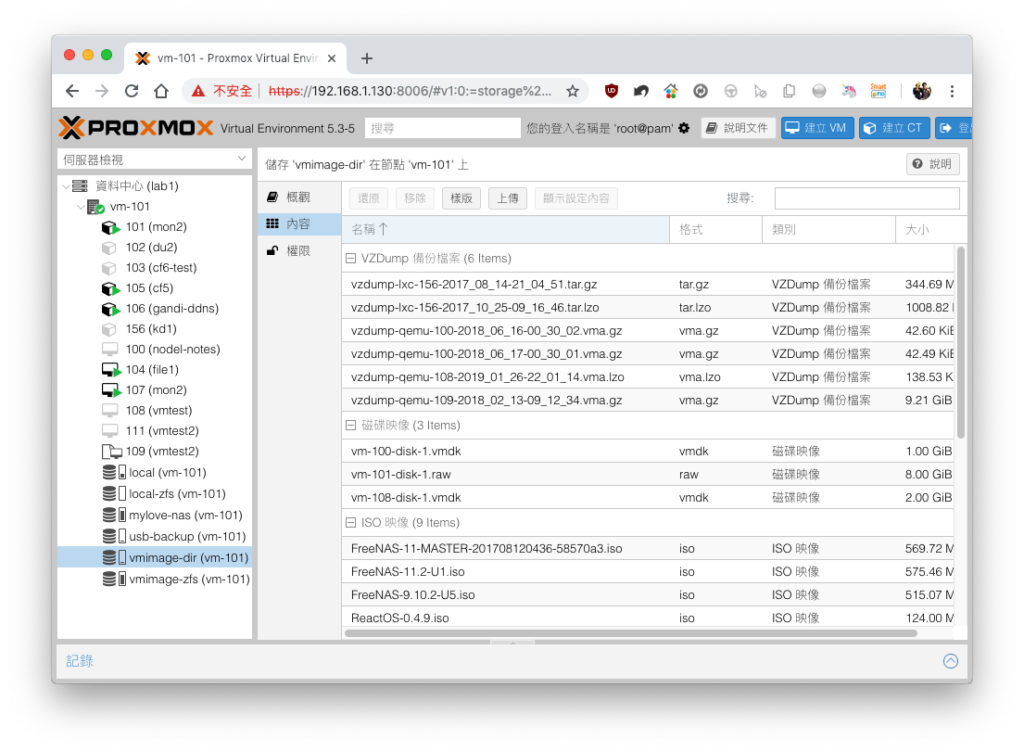Viewport: 1024px width, 752px height.
Task: Select FreeNAS-9.10.2-U5.iso row
Action: tap(648, 595)
